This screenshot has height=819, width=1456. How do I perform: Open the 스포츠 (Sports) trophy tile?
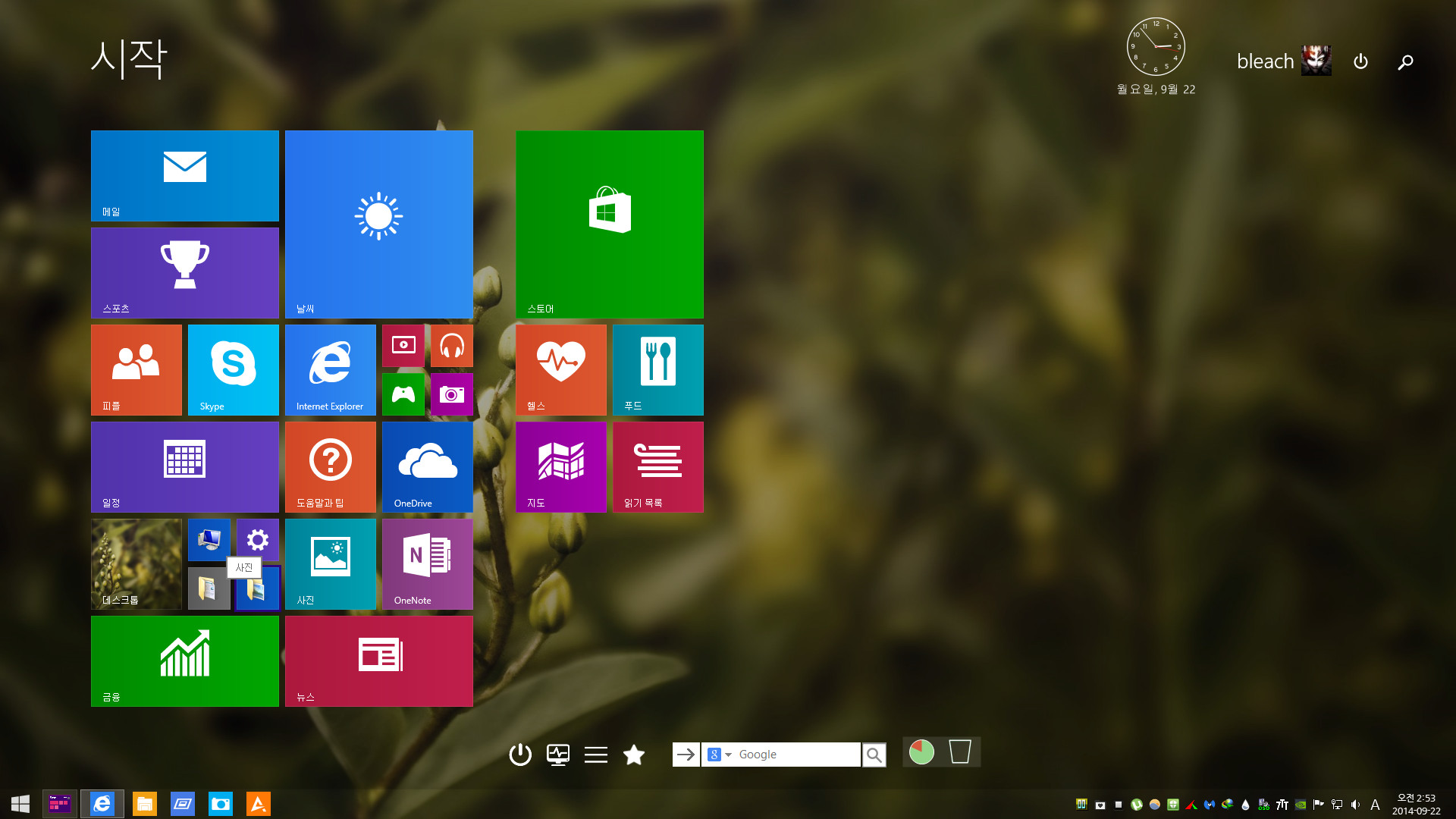[x=185, y=273]
